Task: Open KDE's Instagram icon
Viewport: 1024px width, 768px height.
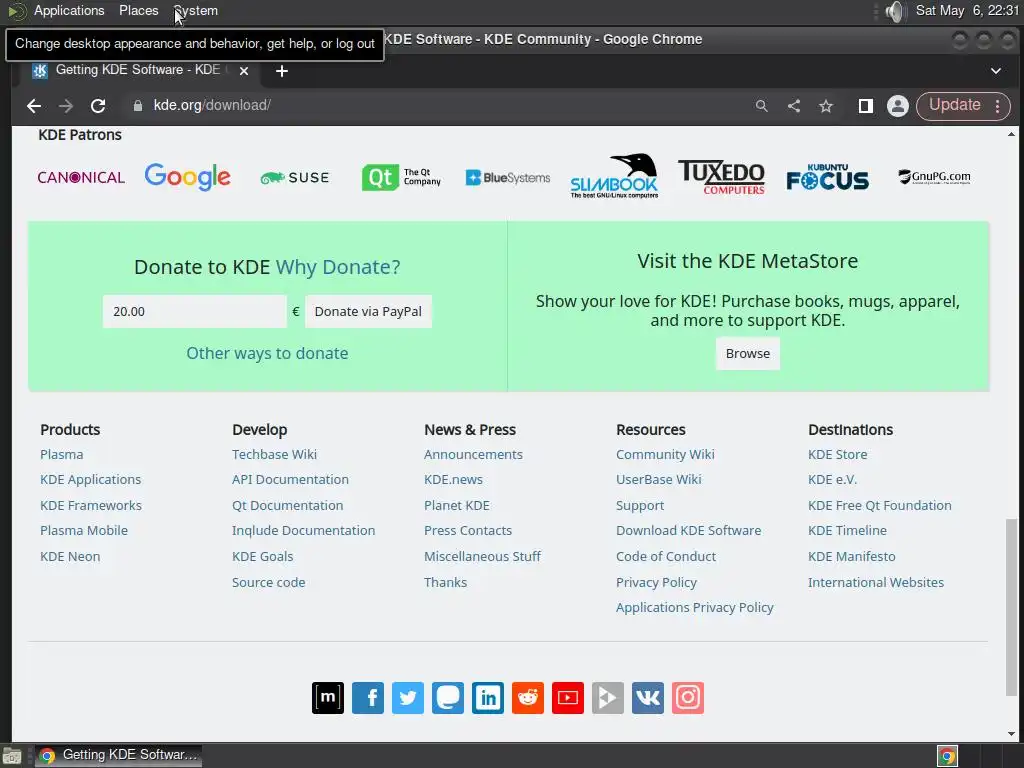Action: pyautogui.click(x=688, y=697)
